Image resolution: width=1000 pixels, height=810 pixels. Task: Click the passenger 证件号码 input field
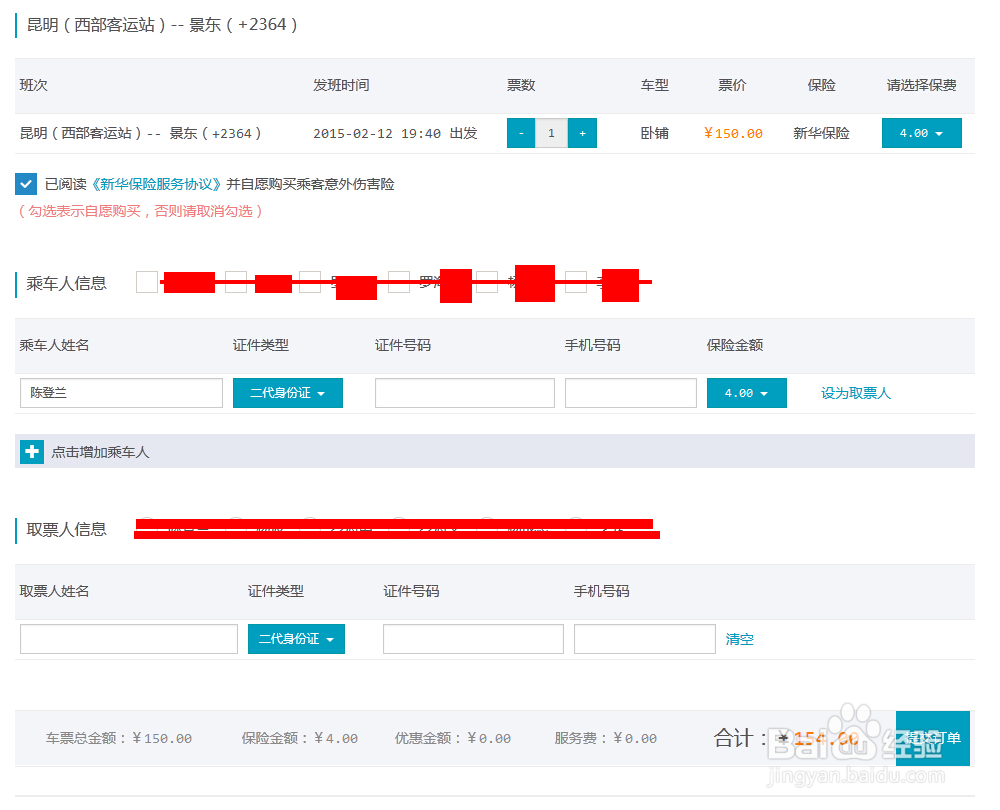click(x=465, y=393)
